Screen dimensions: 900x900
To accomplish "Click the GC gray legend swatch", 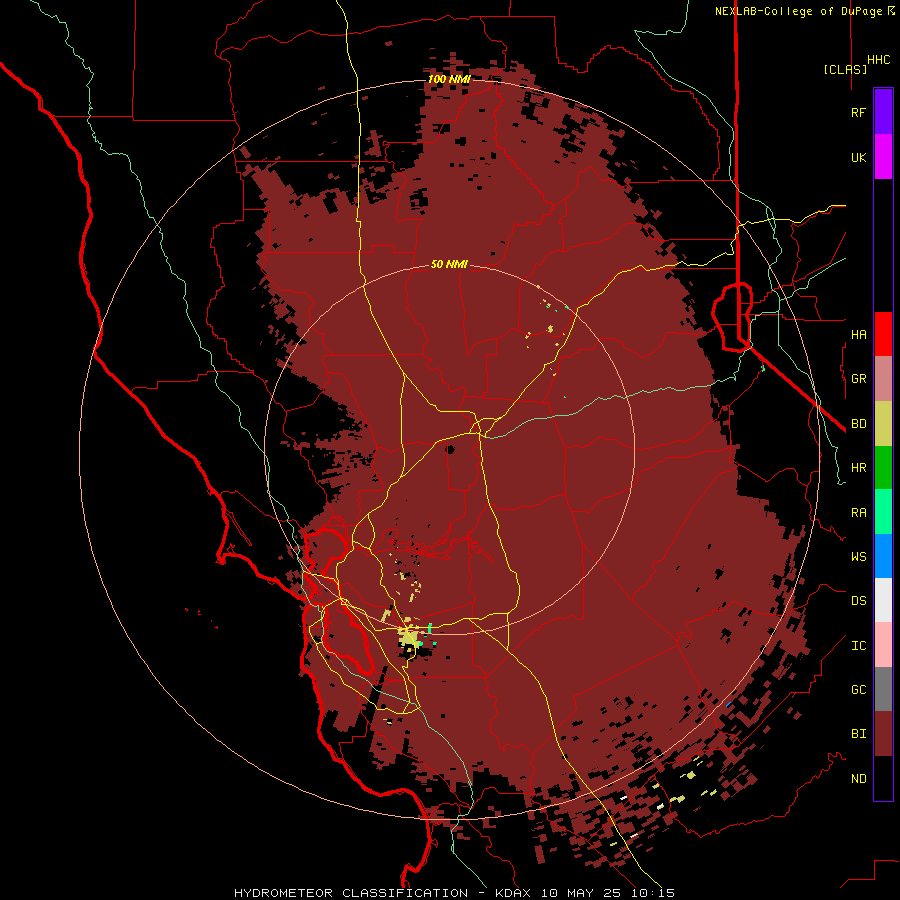I will (x=883, y=689).
